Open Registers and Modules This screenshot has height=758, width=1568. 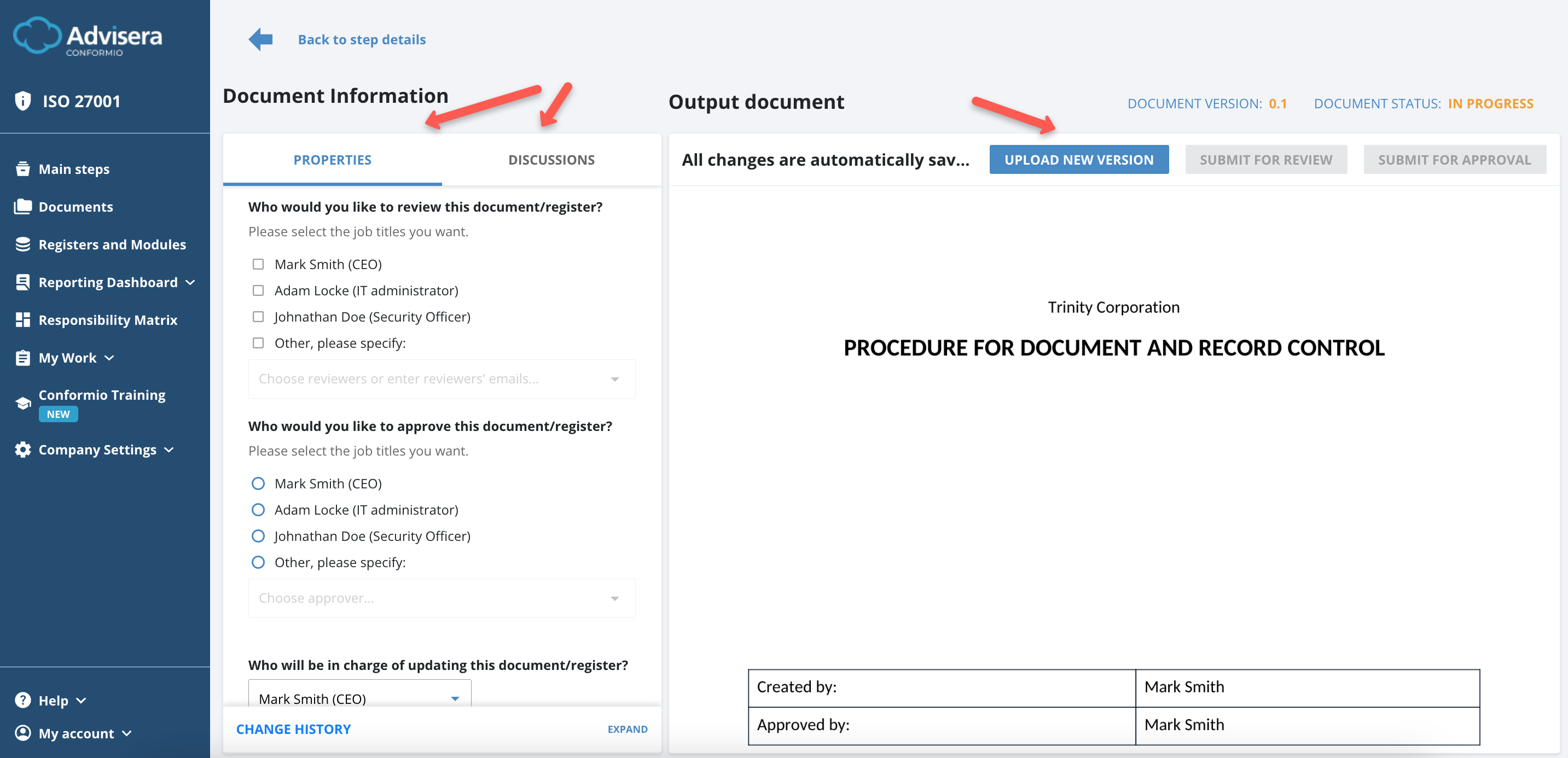pyautogui.click(x=113, y=244)
